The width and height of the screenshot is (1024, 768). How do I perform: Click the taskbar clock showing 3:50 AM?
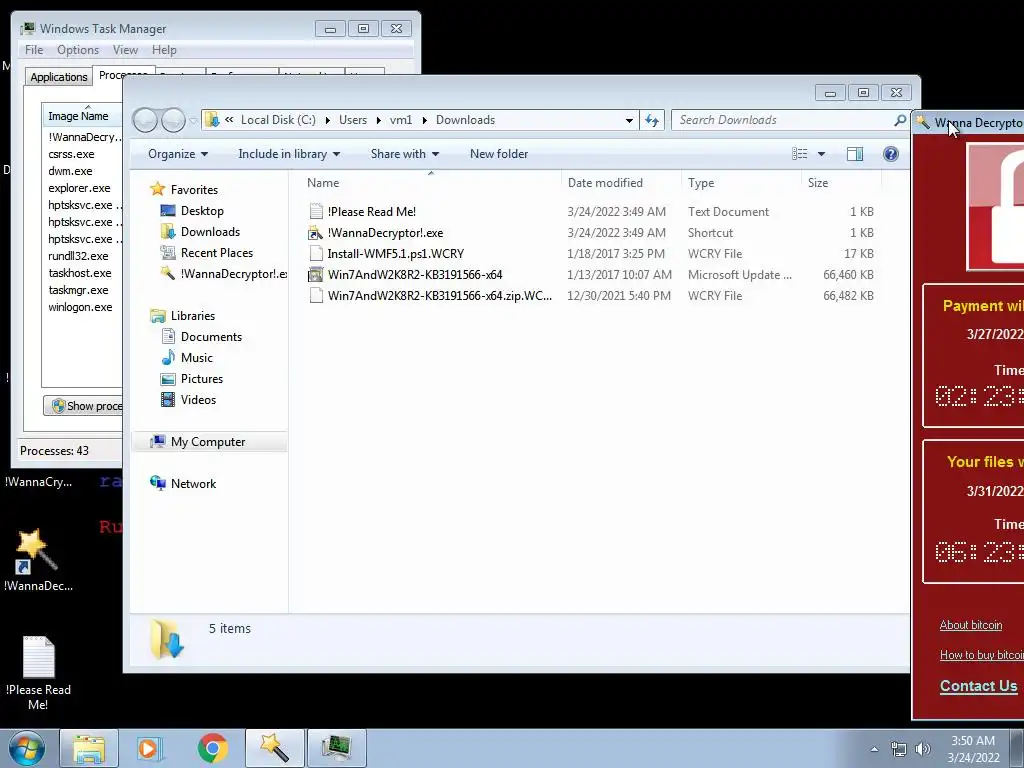973,749
